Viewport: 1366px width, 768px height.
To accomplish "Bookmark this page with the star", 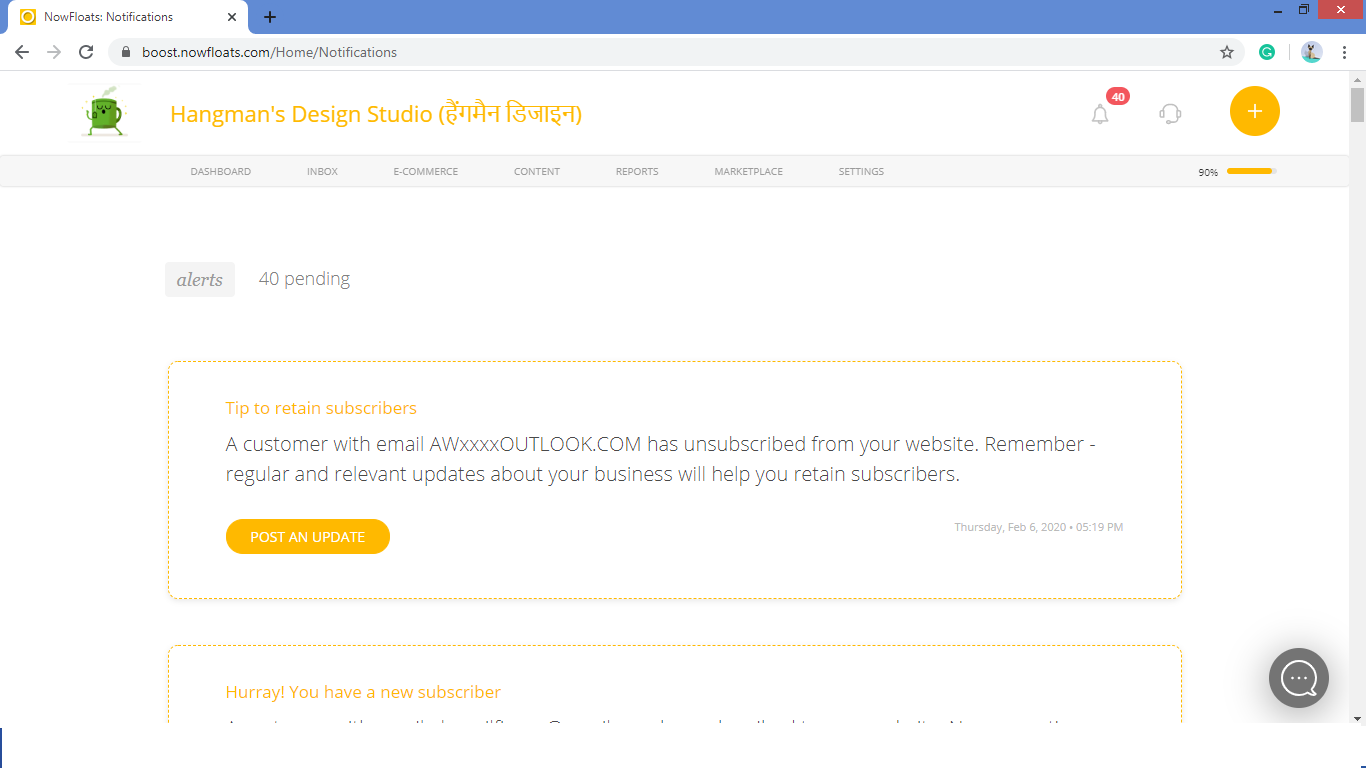I will 1227,52.
